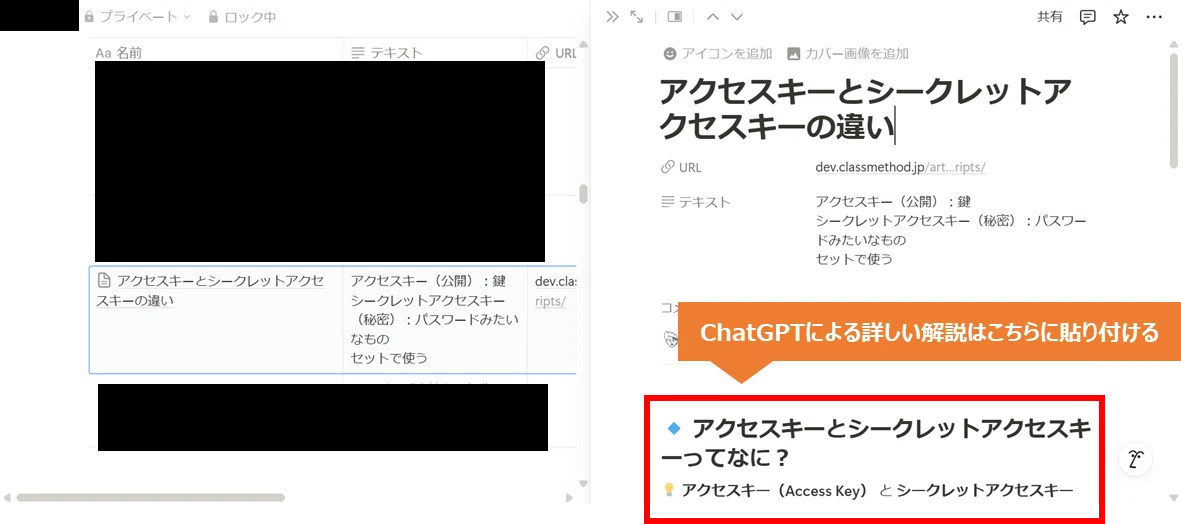Click the テキスト property value in the page panel
The height and width of the screenshot is (524, 1181).
coord(951,231)
